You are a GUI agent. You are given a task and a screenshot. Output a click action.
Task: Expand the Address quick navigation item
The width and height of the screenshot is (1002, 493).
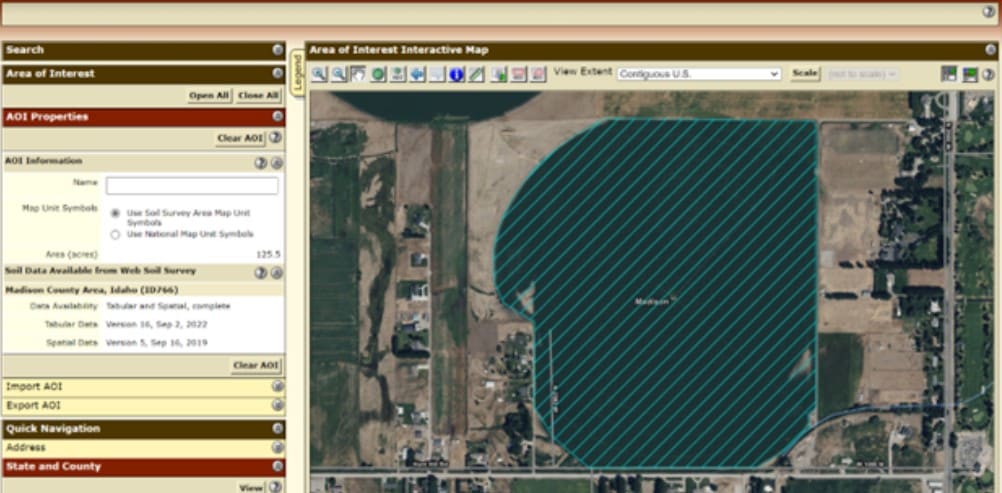click(277, 448)
